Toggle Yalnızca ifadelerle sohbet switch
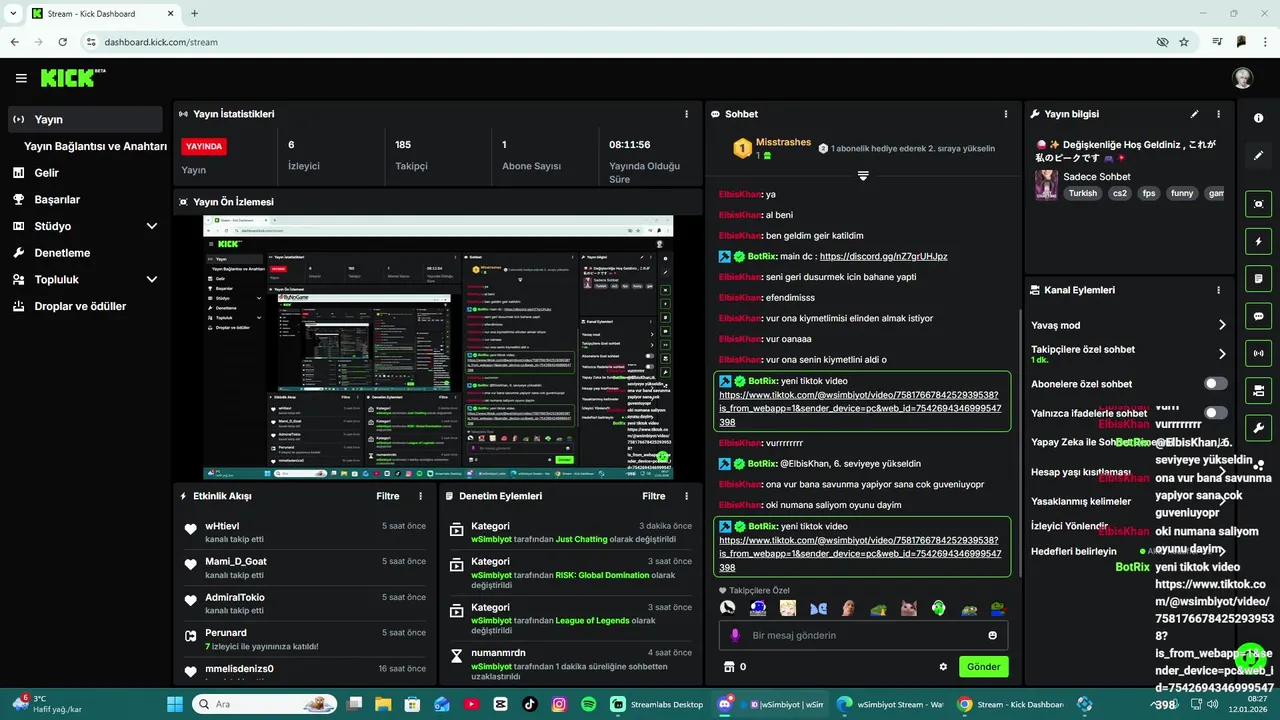Viewport: 1280px width, 720px height. [1215, 413]
